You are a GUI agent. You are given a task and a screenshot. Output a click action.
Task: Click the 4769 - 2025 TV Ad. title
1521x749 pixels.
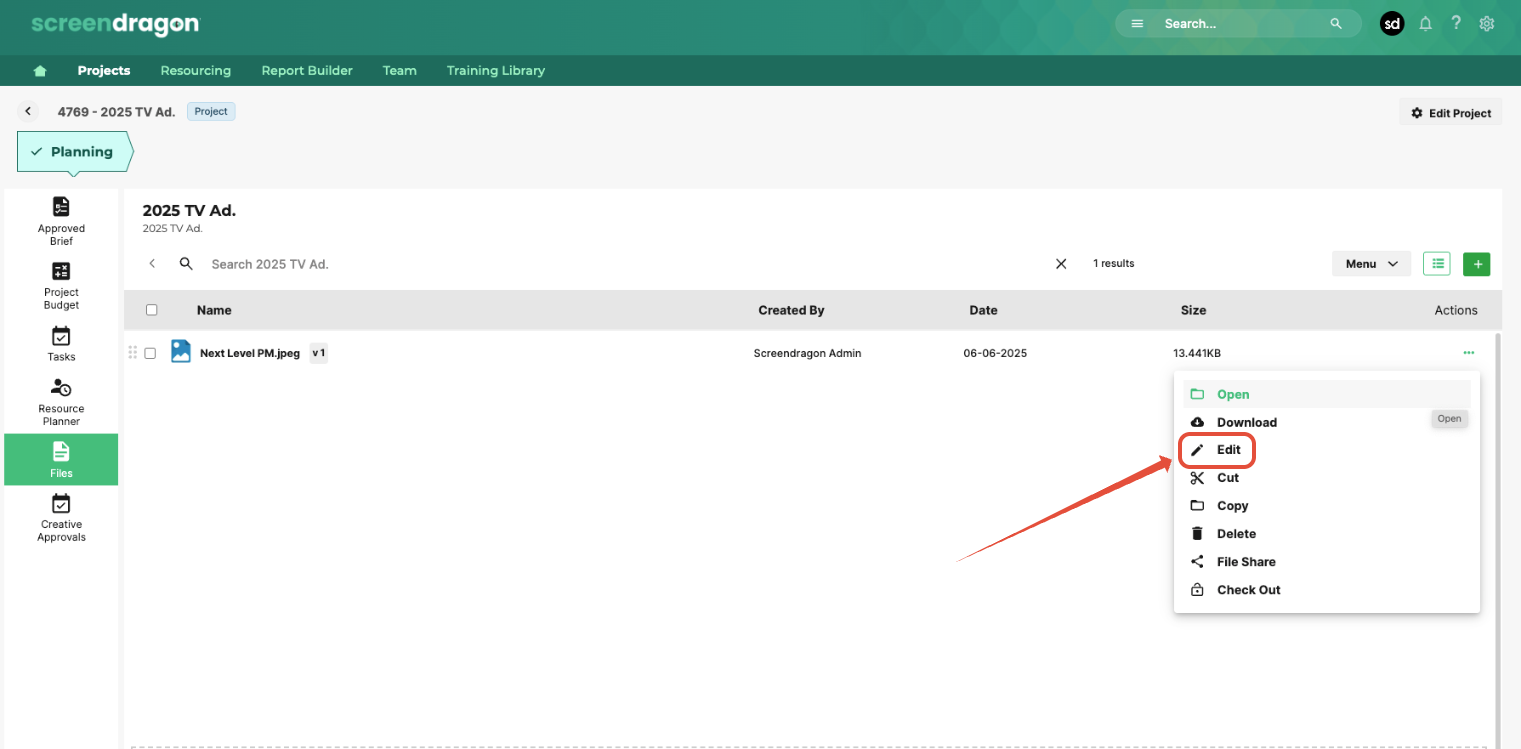tap(116, 112)
